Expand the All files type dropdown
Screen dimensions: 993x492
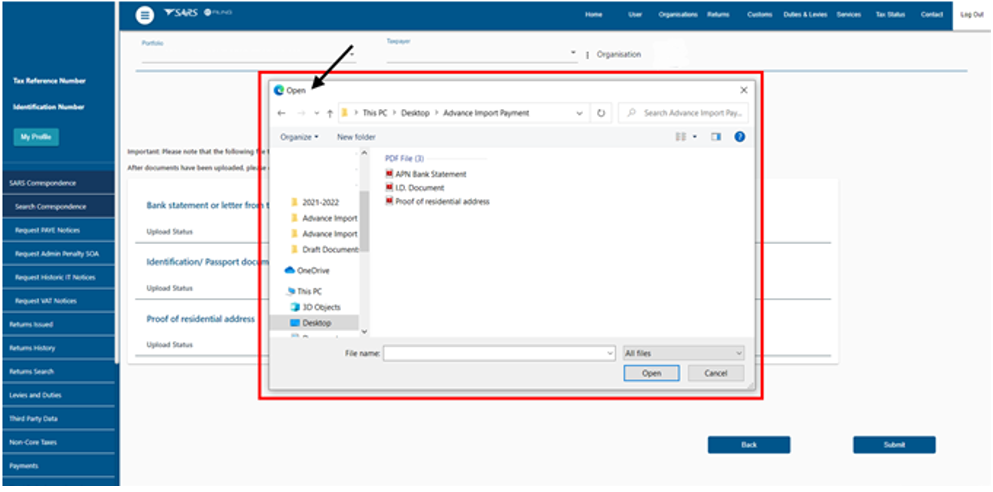[683, 353]
